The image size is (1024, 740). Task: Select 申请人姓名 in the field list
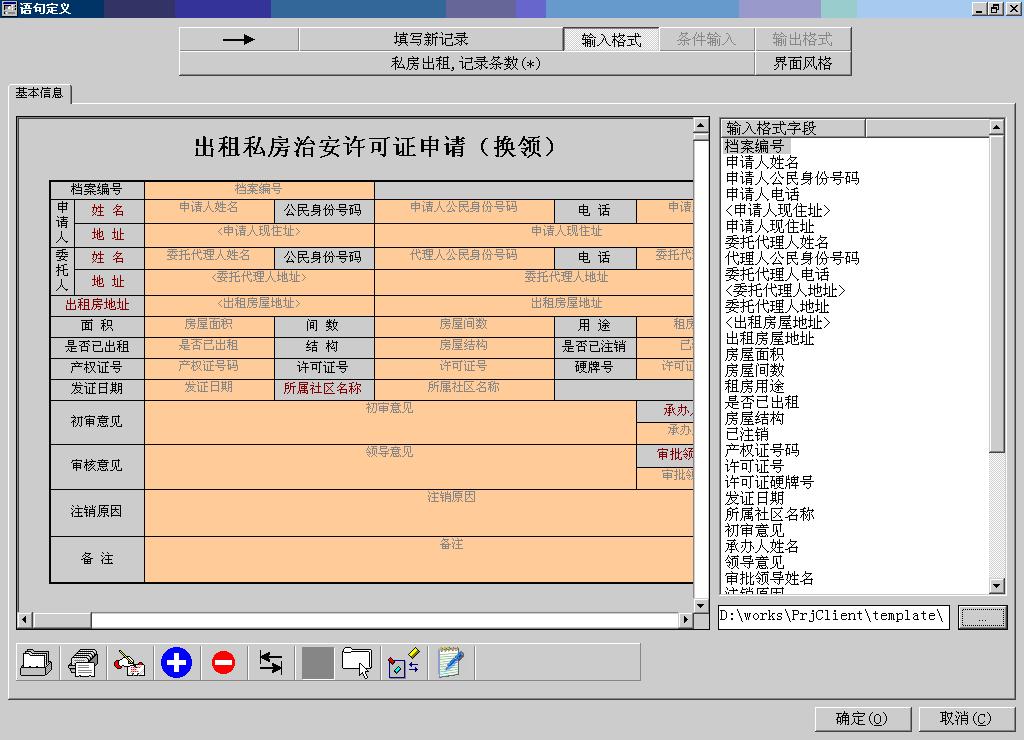click(x=762, y=162)
